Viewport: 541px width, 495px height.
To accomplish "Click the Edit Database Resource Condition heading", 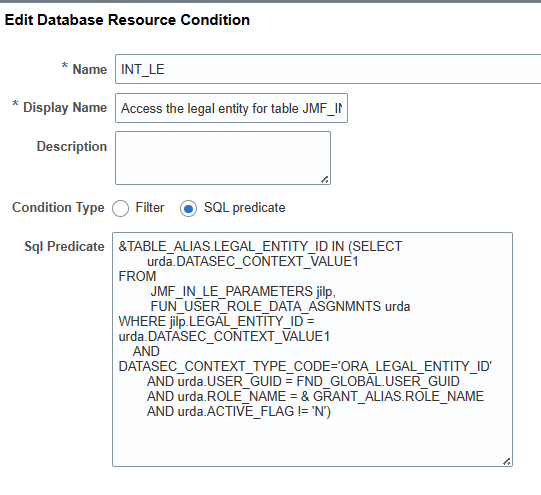I will tap(127, 20).
